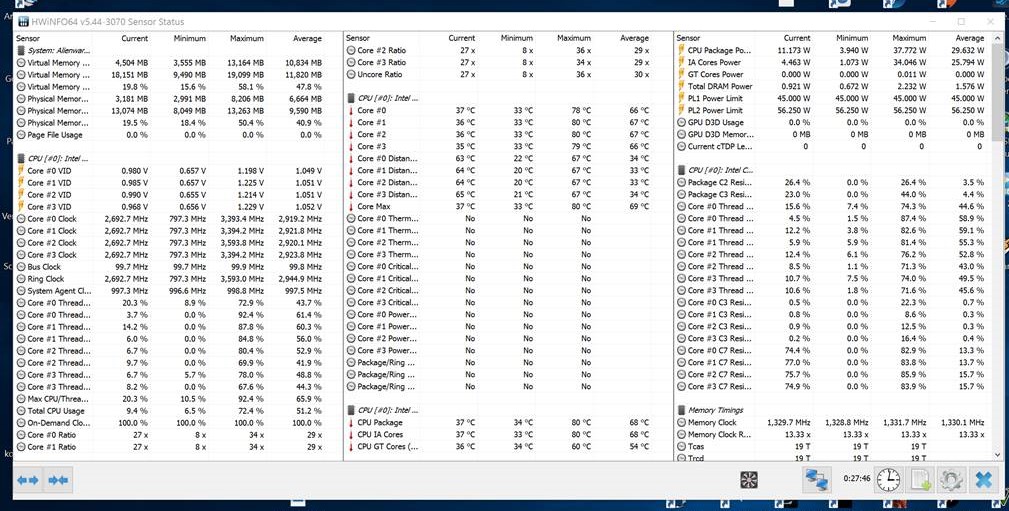
Task: Click the expand columns double-arrow icon
Action: click(28, 481)
